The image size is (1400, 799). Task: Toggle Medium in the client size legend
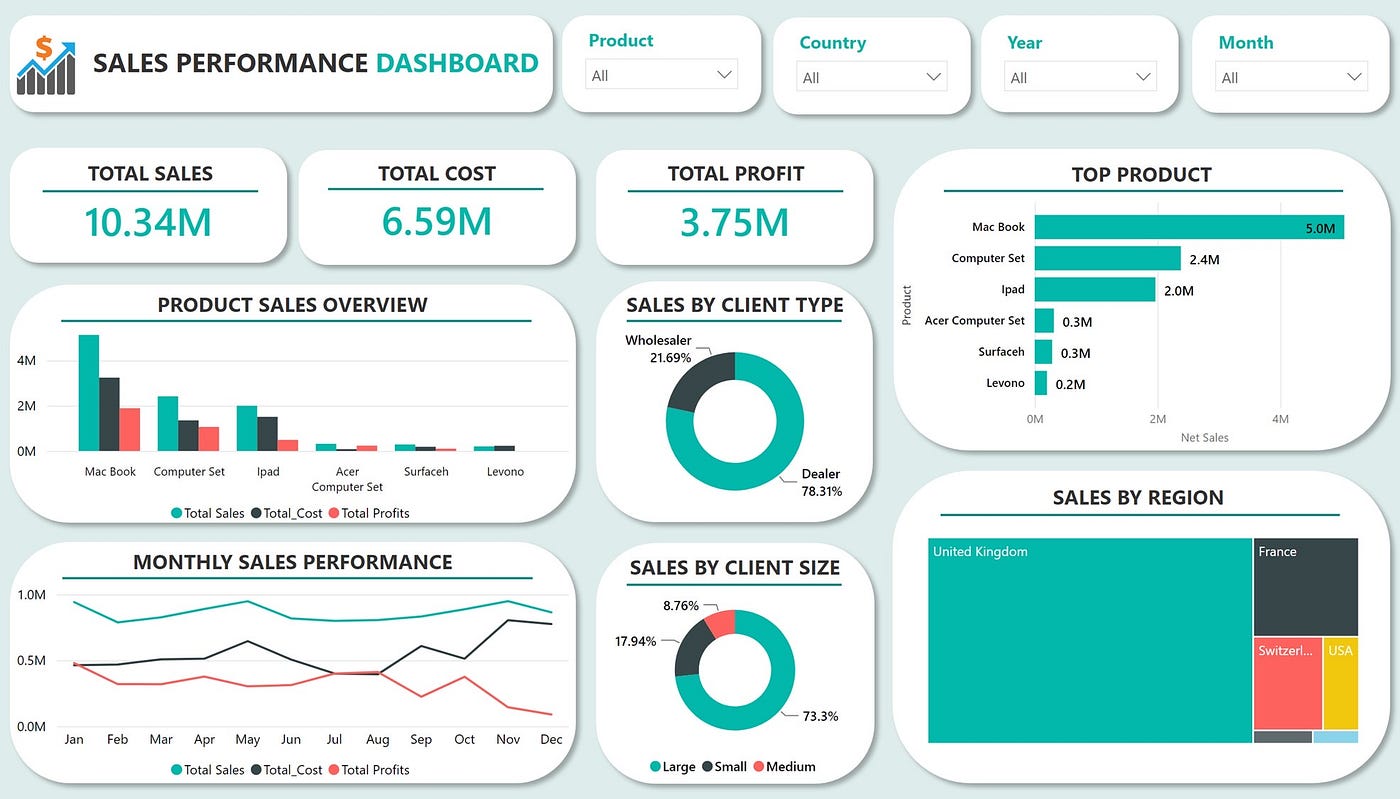pyautogui.click(x=786, y=767)
